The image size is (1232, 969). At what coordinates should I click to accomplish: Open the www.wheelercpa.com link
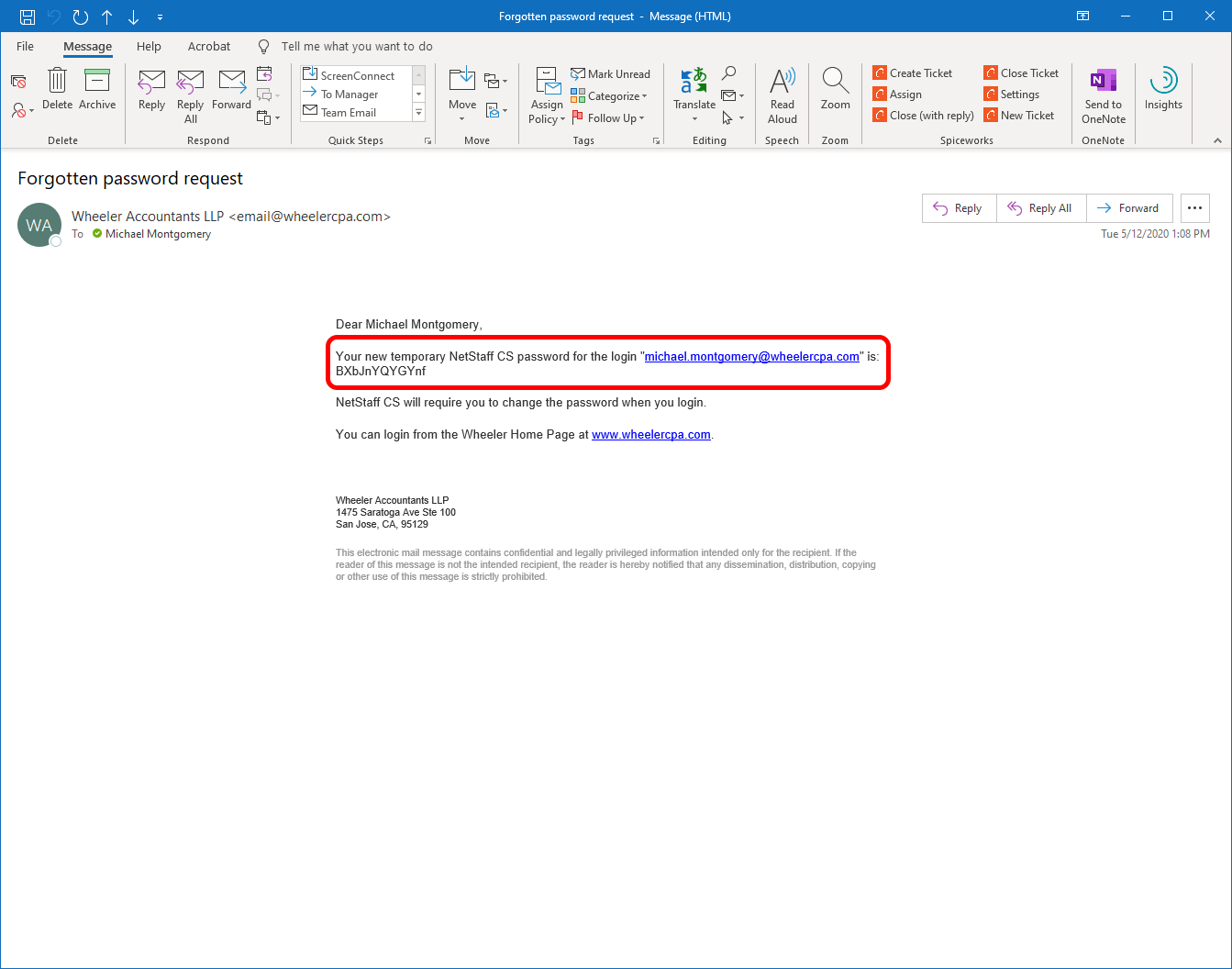(x=651, y=435)
